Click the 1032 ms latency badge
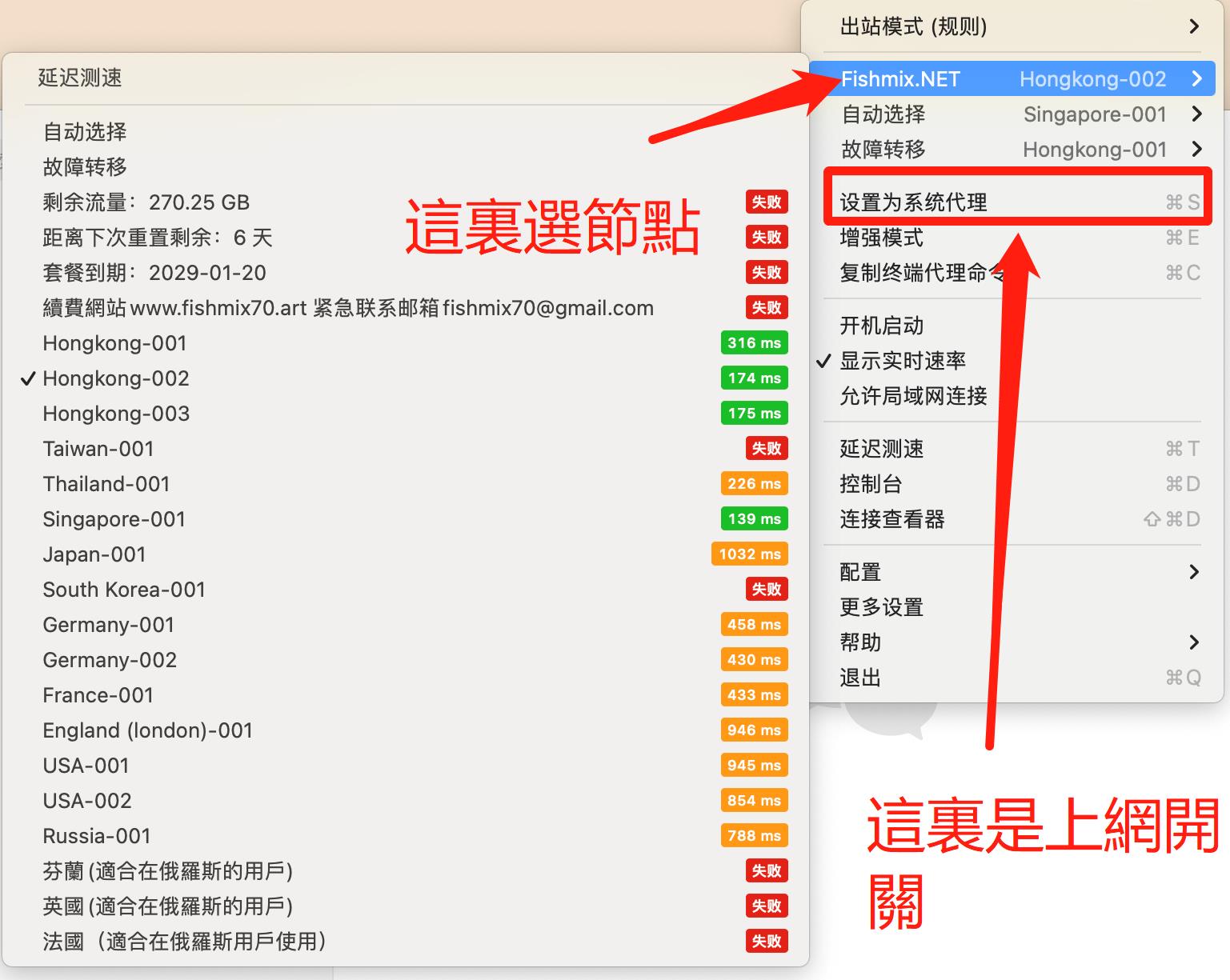The width and height of the screenshot is (1230, 980). point(750,554)
